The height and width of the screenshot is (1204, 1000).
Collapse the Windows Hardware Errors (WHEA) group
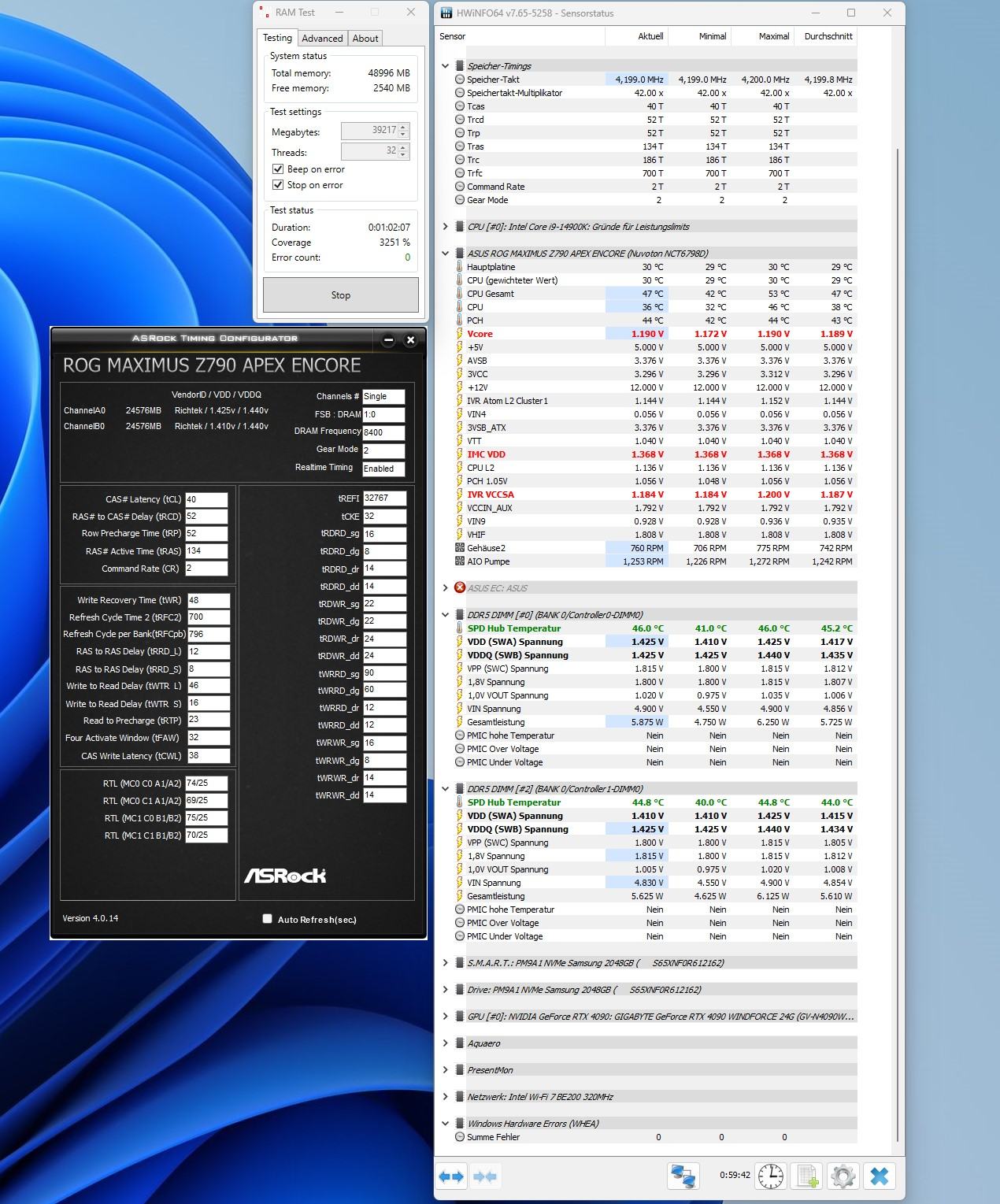coord(446,1124)
